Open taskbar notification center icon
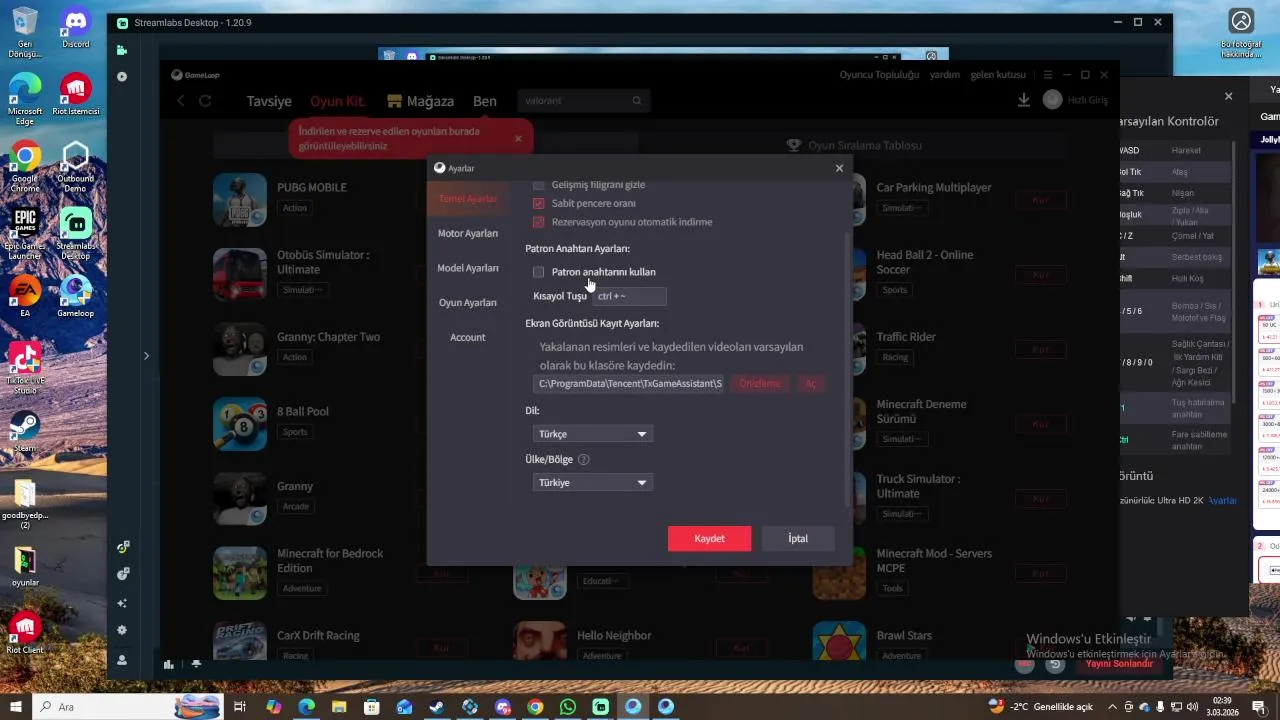 [1259, 707]
